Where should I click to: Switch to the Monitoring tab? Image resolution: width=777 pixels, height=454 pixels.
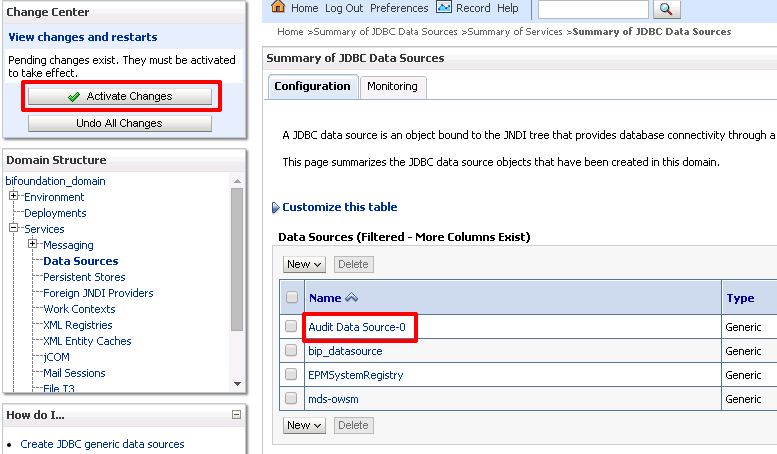[x=392, y=87]
